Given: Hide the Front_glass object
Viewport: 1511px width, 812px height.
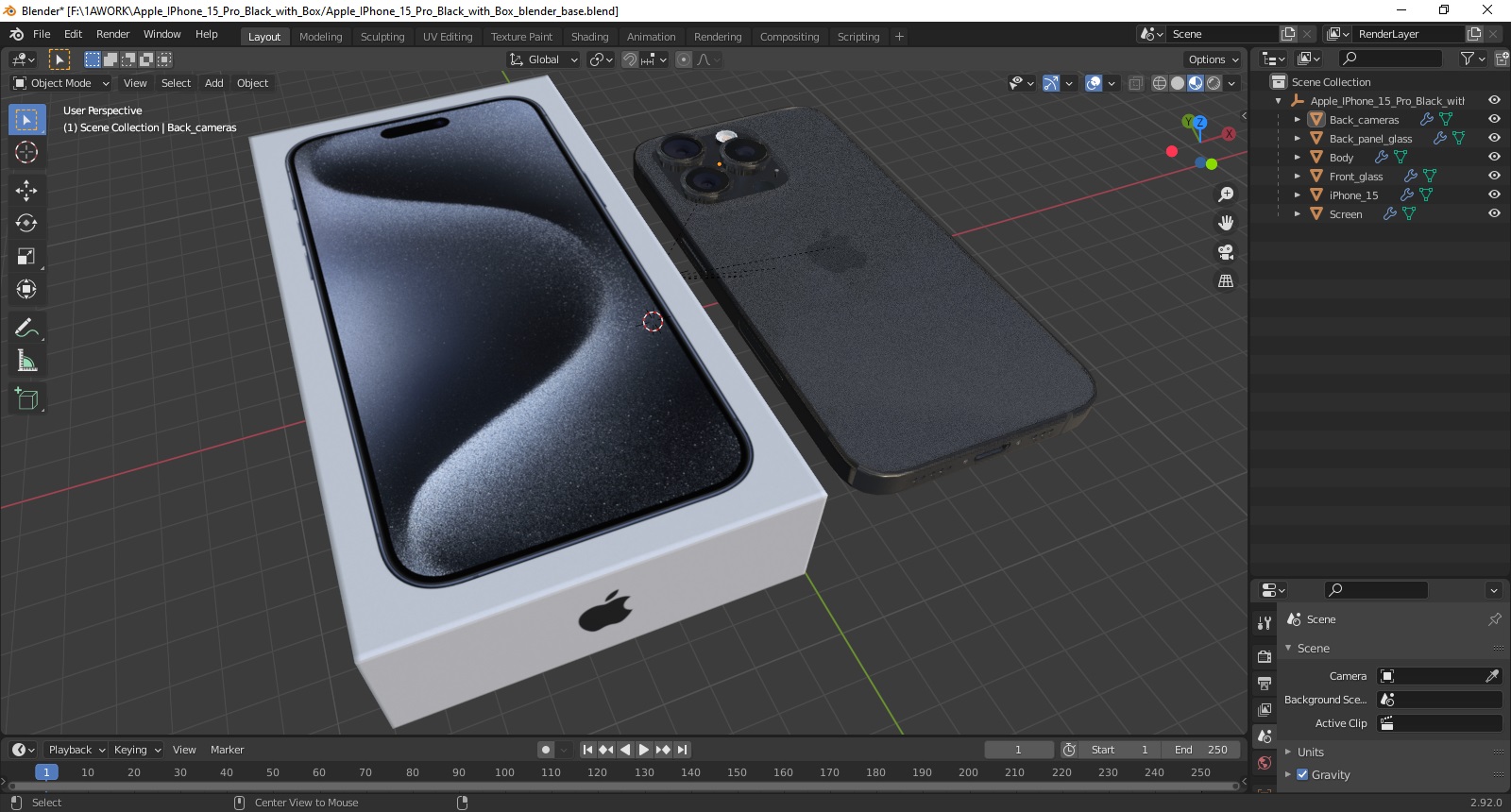Looking at the screenshot, I should [1494, 176].
